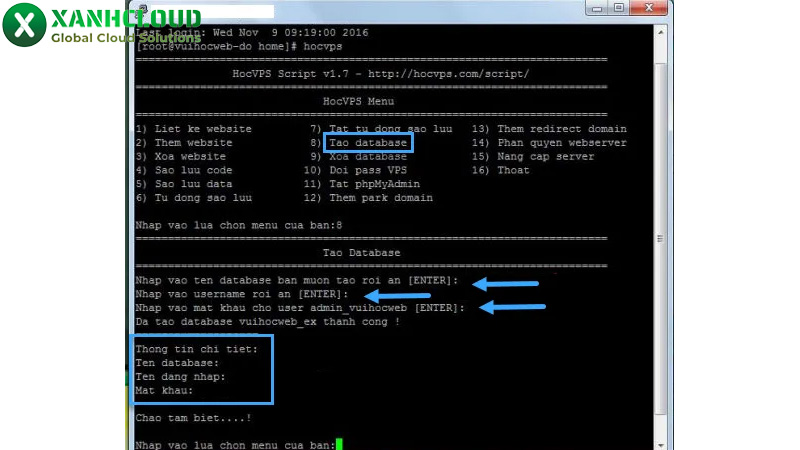The height and width of the screenshot is (450, 800).
Task: Click the 'Tao database' option 8 text
Action: click(368, 143)
